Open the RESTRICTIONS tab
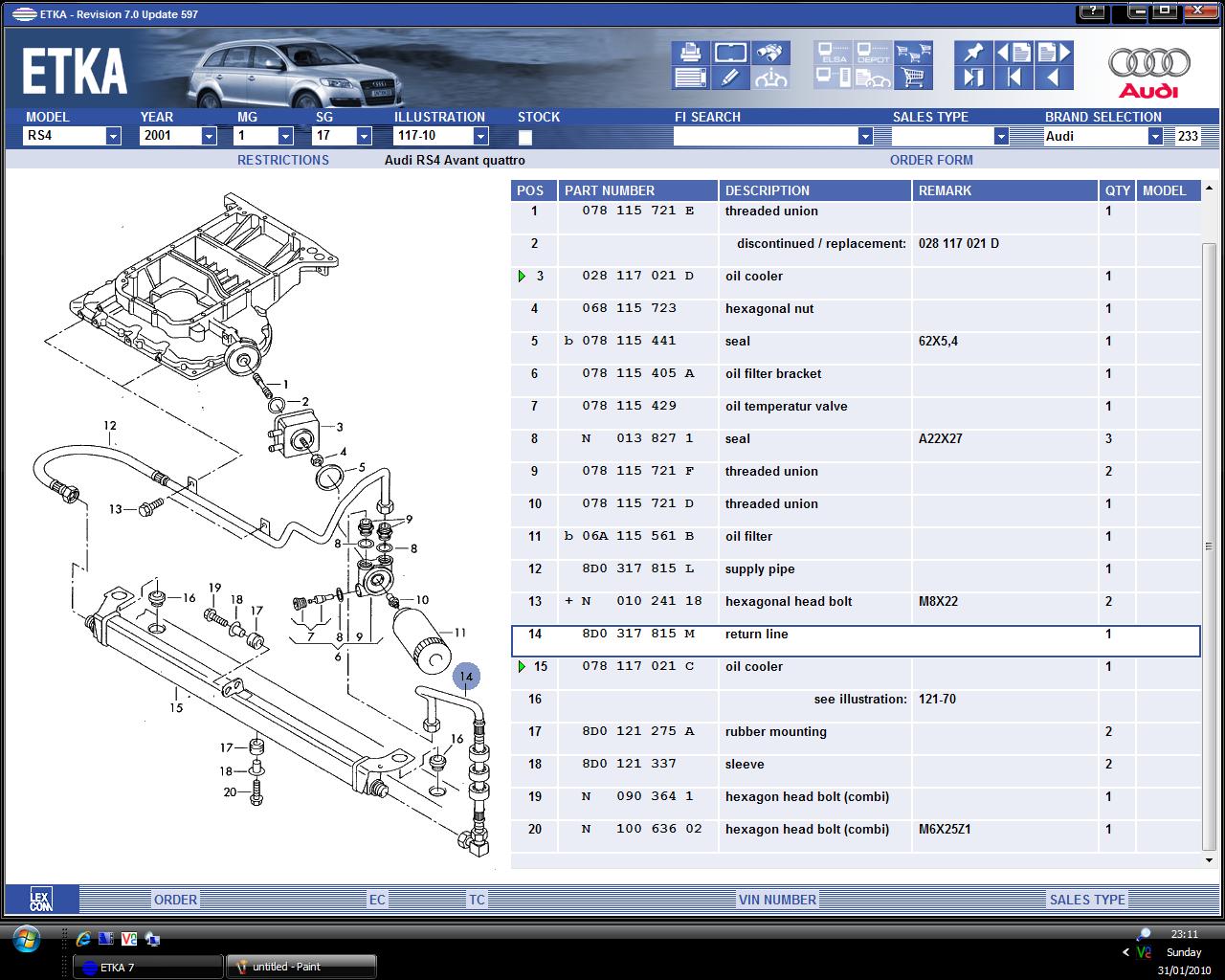The image size is (1225, 980). click(282, 160)
